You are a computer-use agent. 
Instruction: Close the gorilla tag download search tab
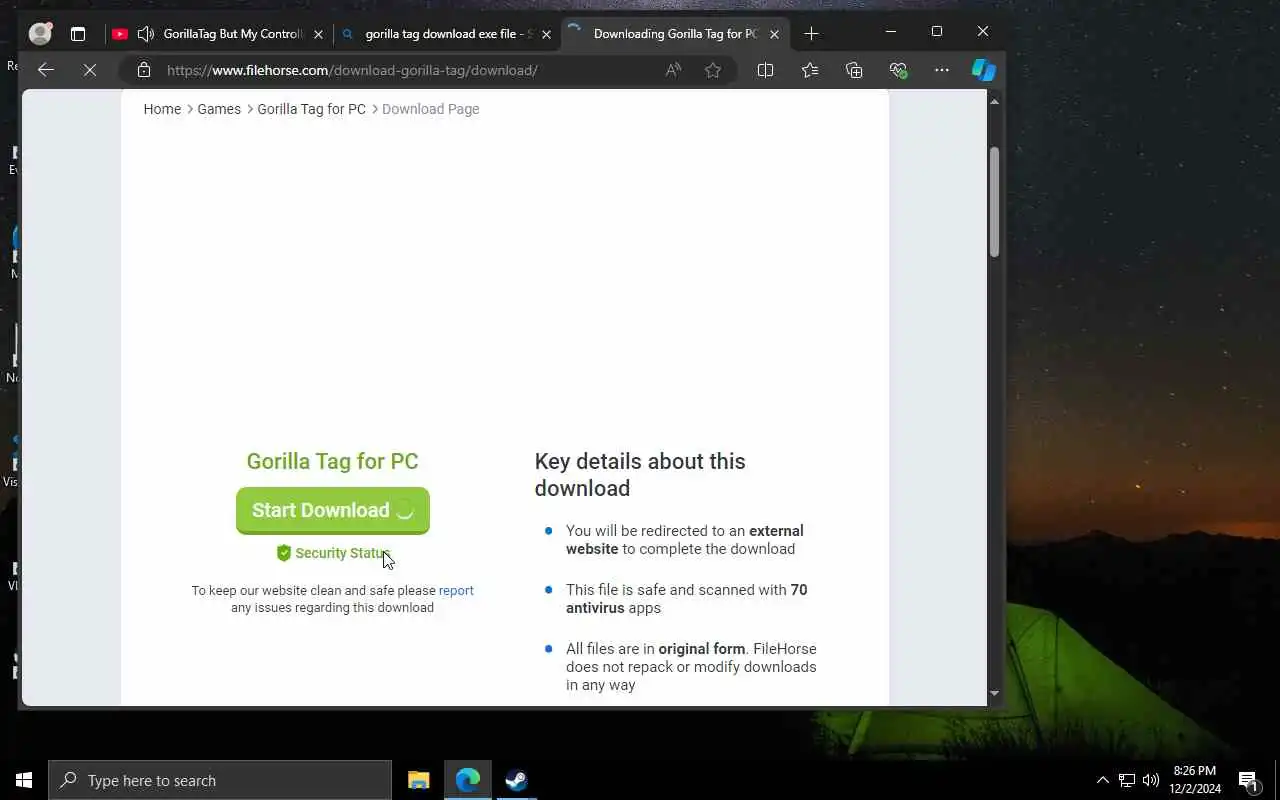pyautogui.click(x=546, y=34)
